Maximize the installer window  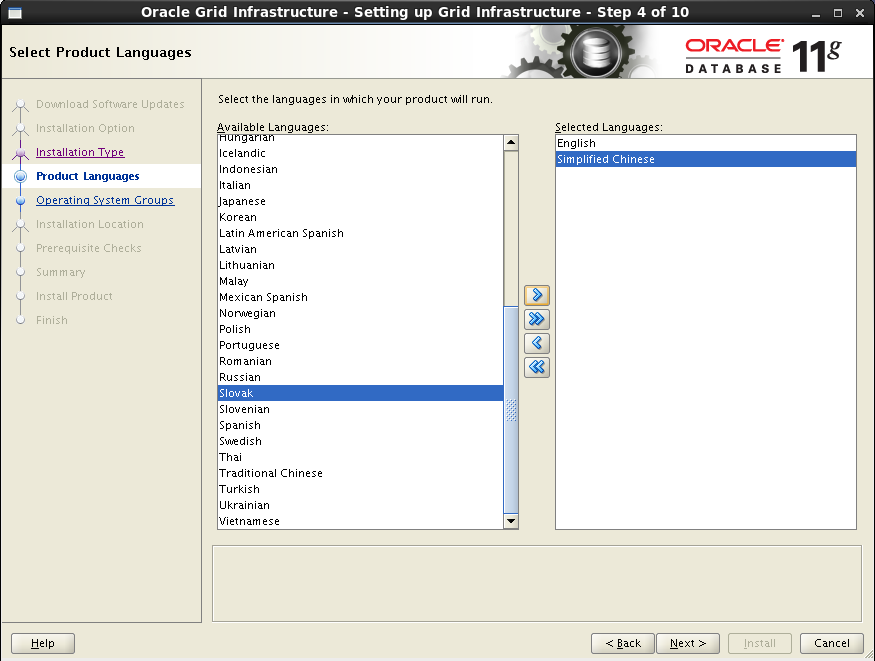(x=838, y=13)
